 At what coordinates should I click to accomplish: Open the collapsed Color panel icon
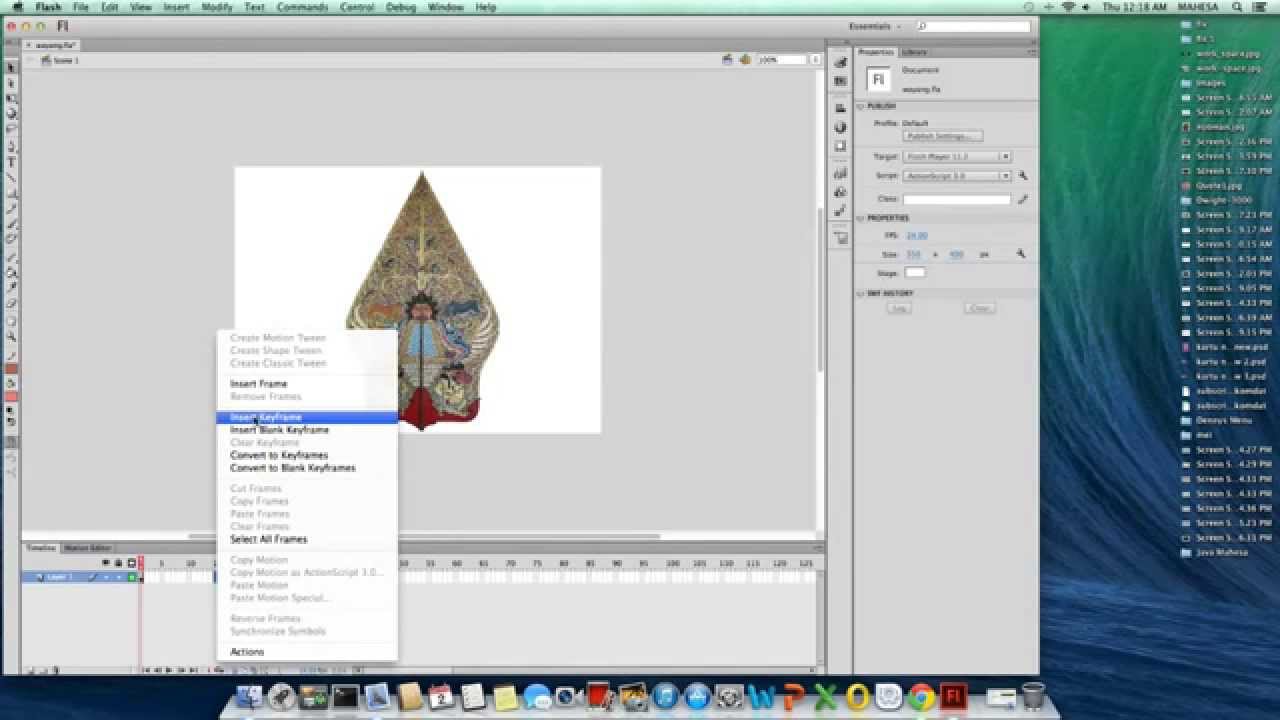[841, 62]
